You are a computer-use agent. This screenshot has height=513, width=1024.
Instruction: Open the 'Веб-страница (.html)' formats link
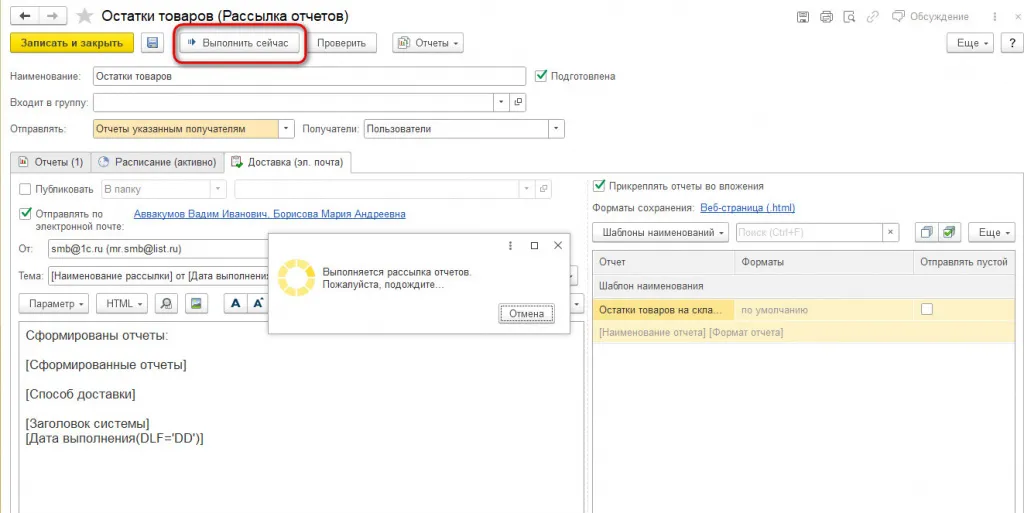coord(747,208)
